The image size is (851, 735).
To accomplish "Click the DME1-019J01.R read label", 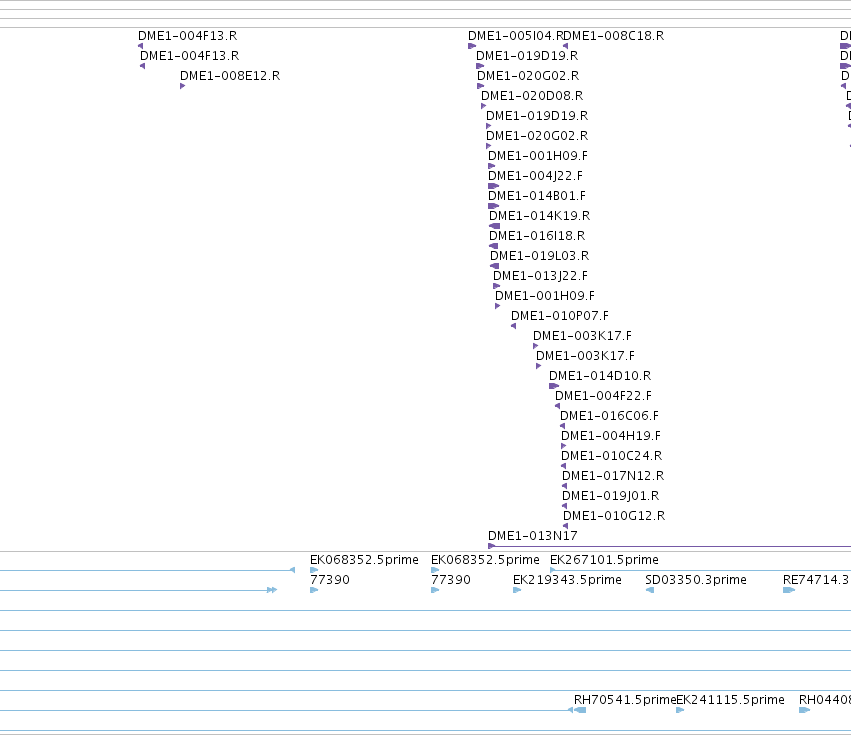I will point(611,497).
